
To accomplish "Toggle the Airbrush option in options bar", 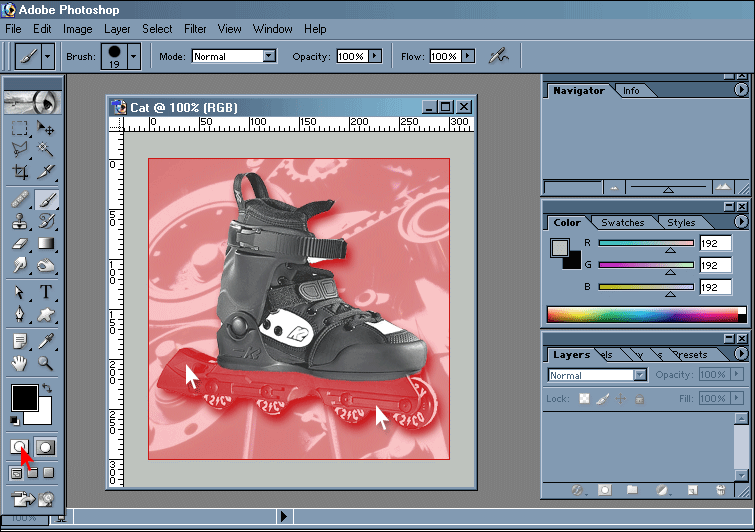I will pyautogui.click(x=497, y=56).
